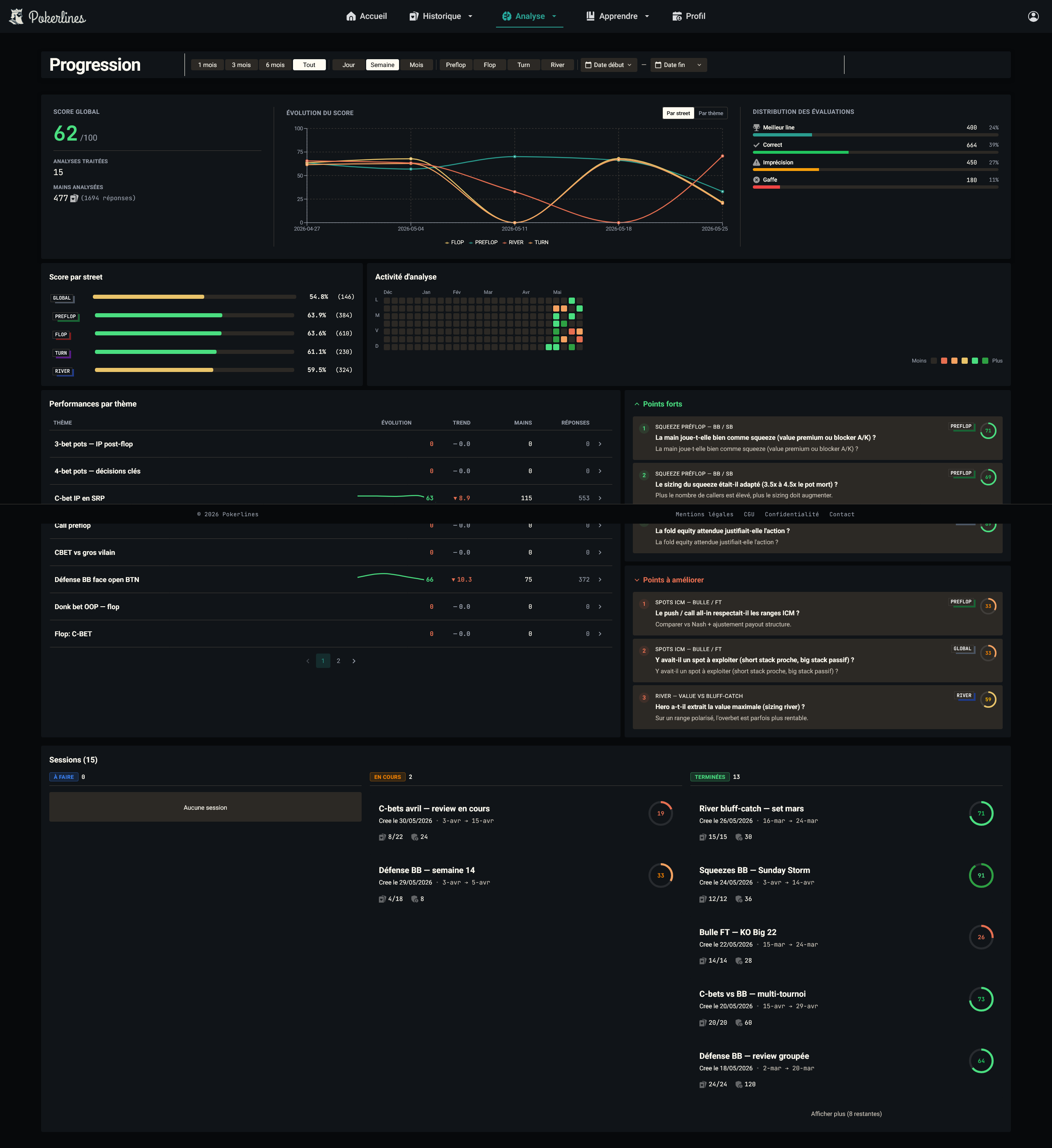Go to page 2 of themes
Viewport: 1052px width, 1148px height.
(338, 661)
